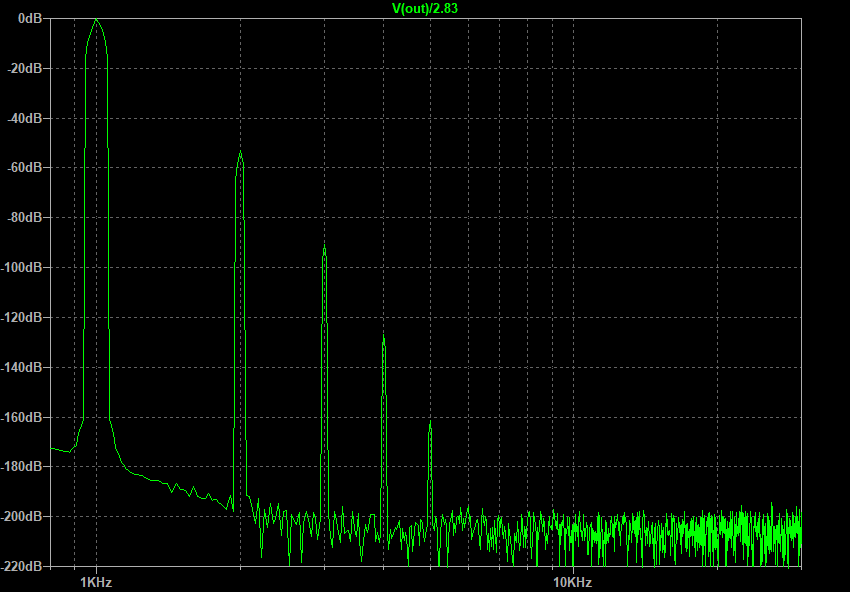Click the -220dB axis label
The width and height of the screenshot is (850, 592).
tap(21, 566)
